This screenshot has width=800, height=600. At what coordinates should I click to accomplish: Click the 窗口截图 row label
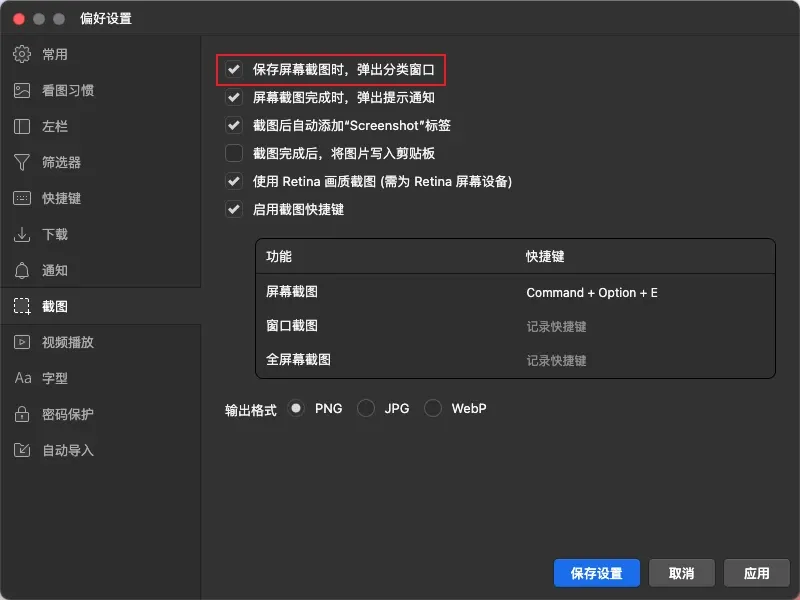click(292, 326)
